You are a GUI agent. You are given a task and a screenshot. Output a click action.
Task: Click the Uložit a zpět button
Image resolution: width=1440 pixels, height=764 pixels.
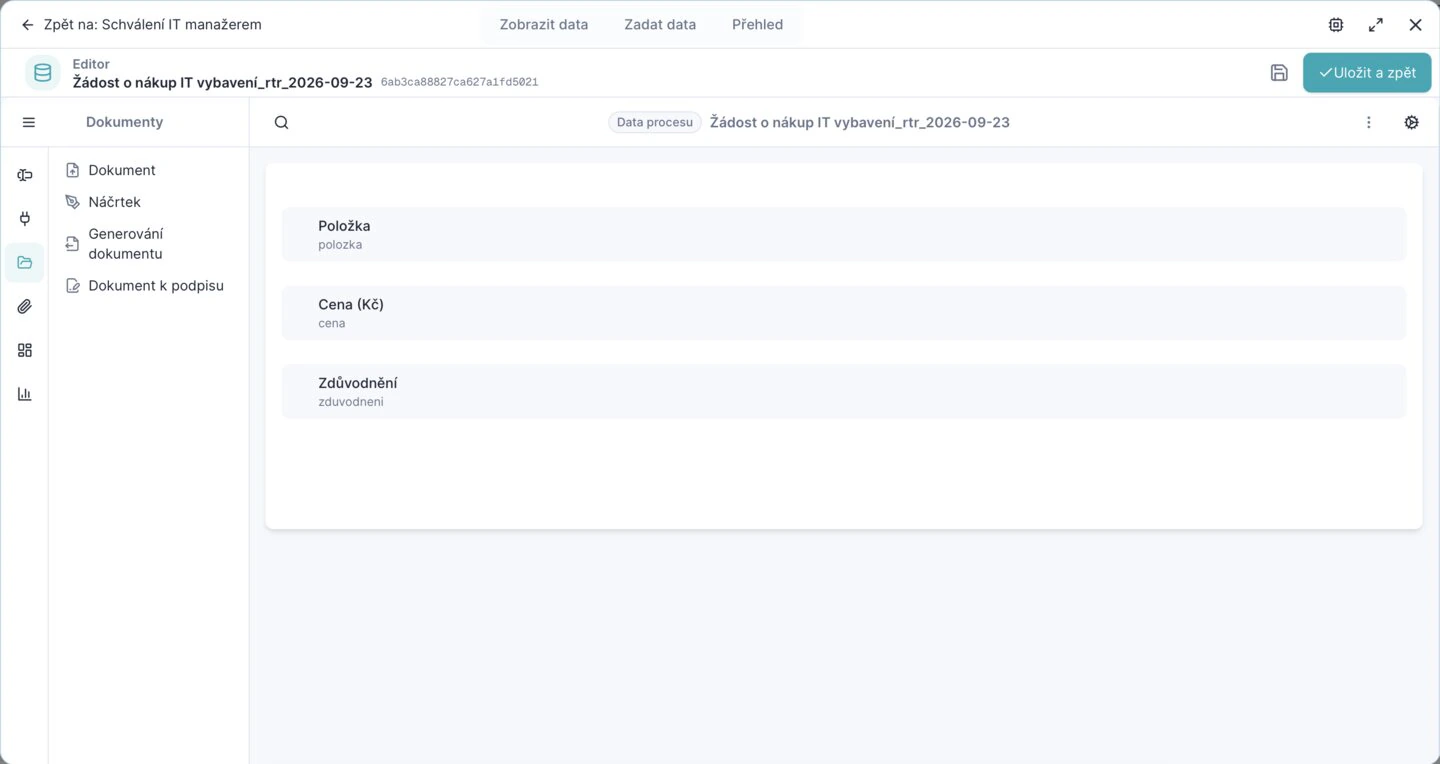tap(1367, 73)
